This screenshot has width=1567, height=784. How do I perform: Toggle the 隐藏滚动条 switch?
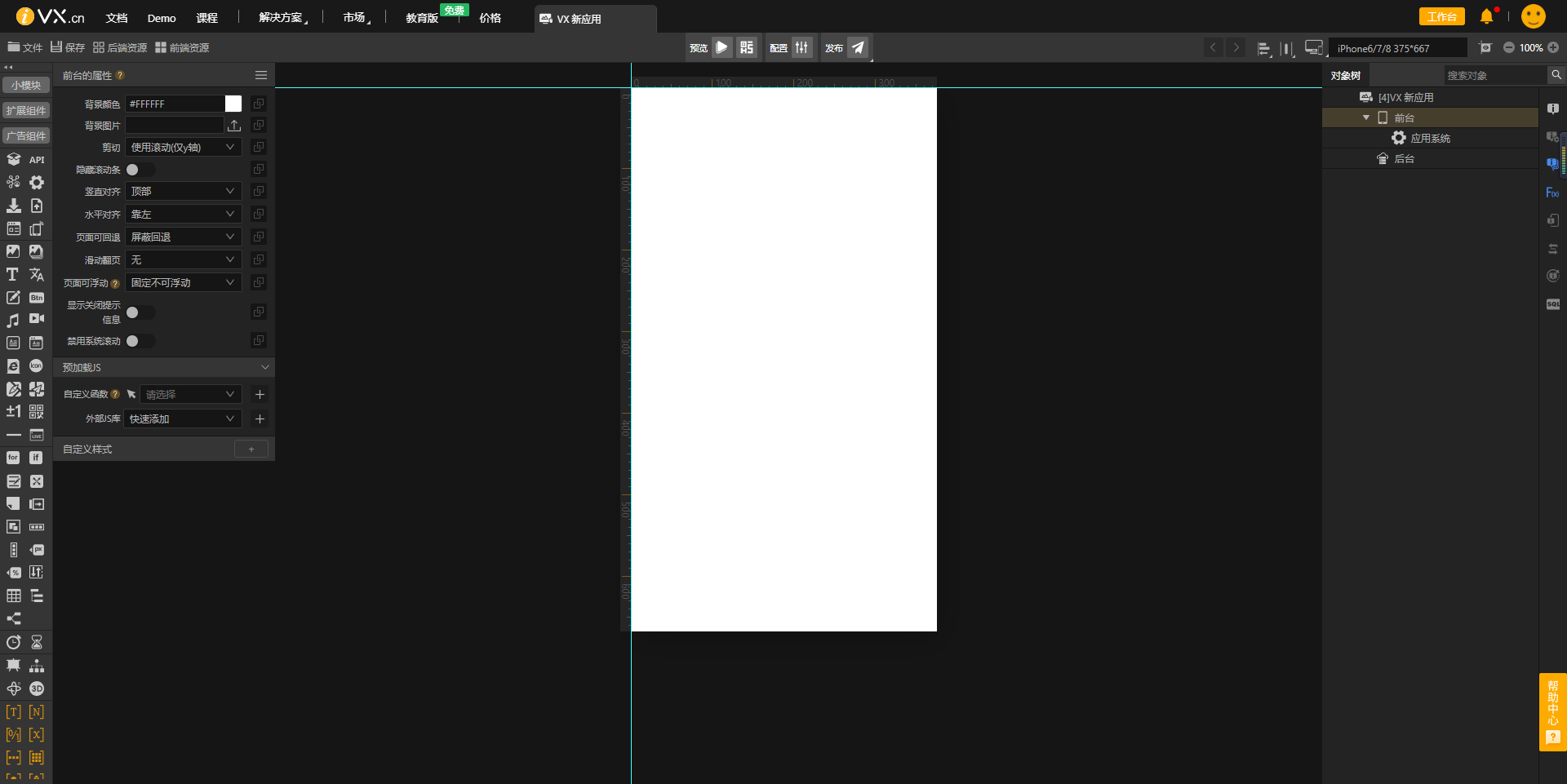(x=140, y=170)
